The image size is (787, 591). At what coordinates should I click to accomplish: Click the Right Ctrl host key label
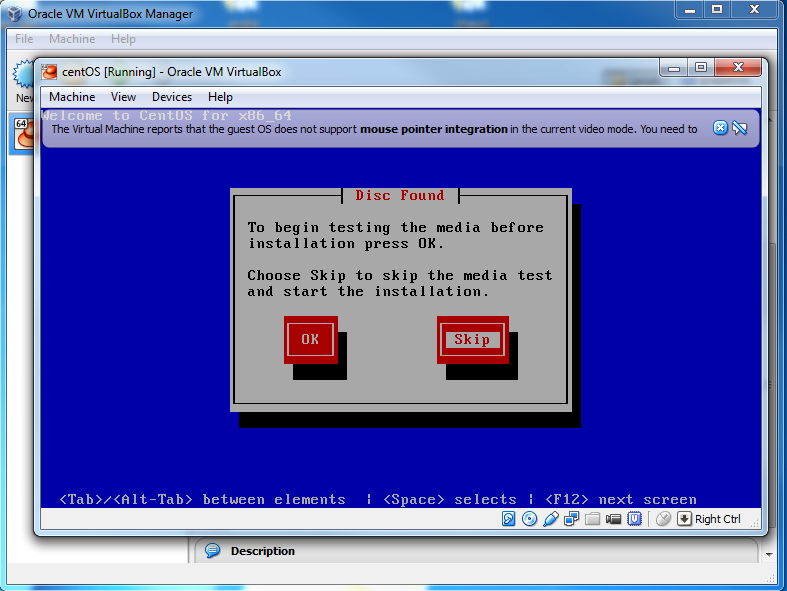(717, 519)
